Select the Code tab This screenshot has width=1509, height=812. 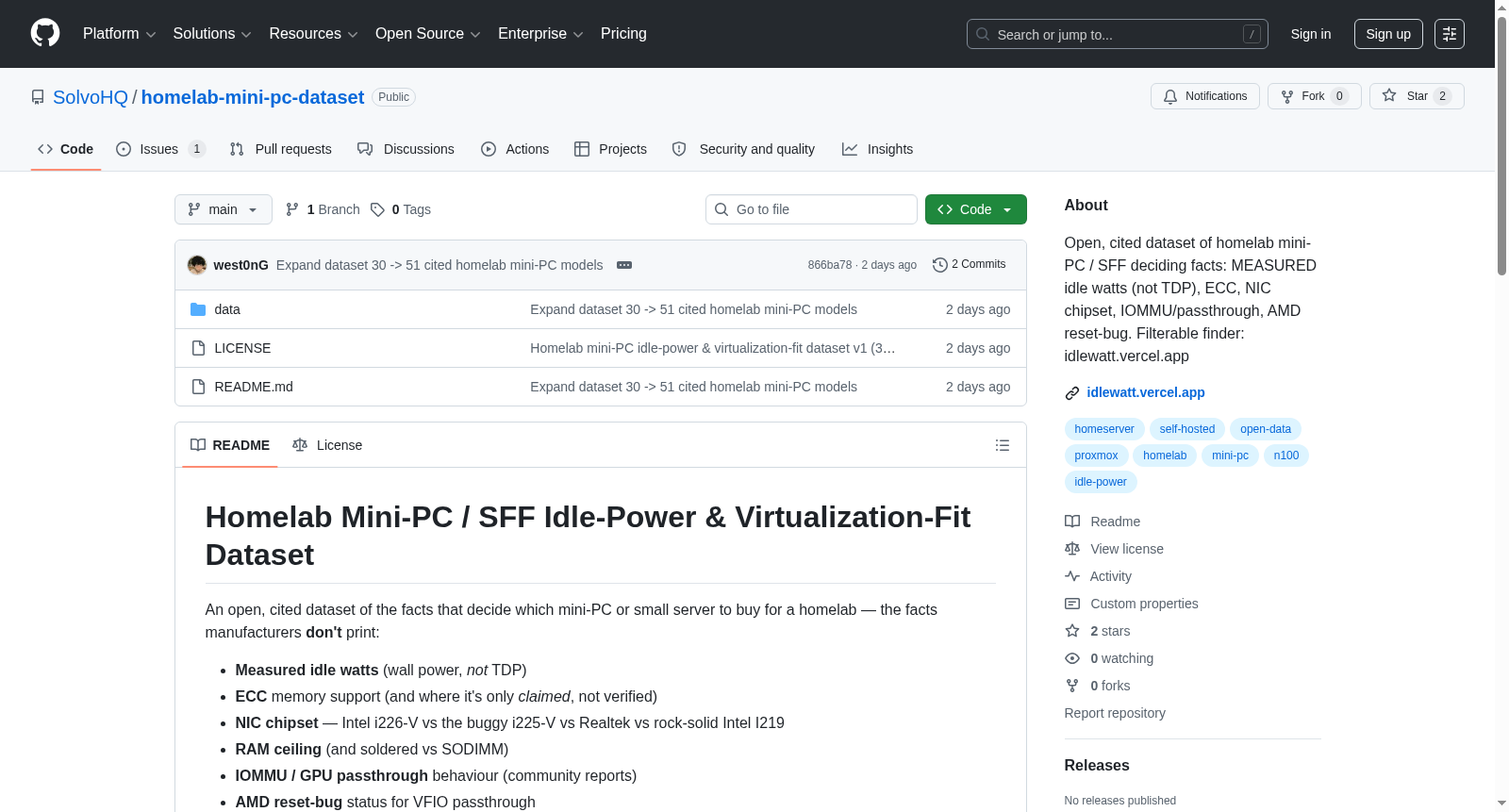coord(65,149)
